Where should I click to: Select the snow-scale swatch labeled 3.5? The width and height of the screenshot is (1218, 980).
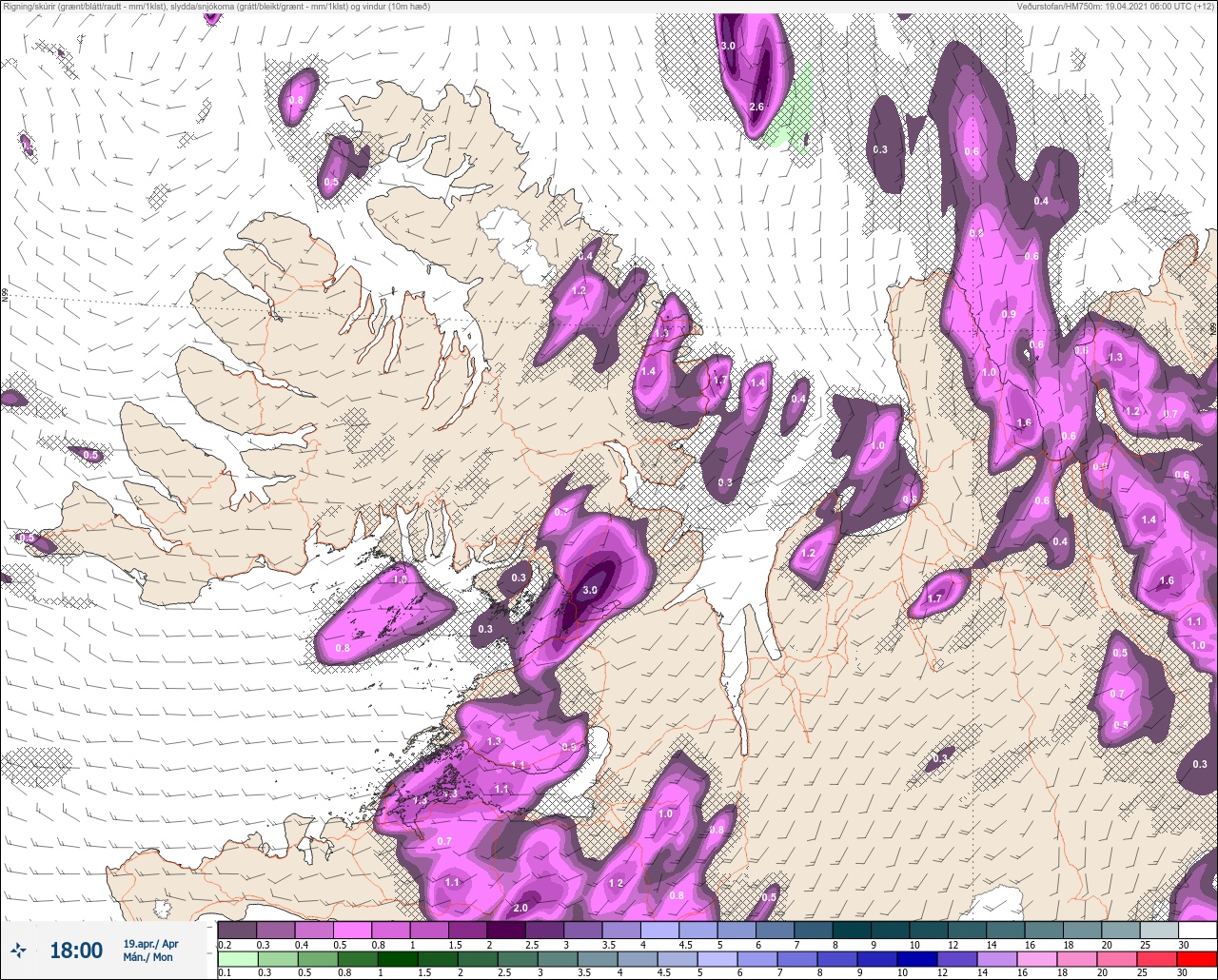(x=621, y=930)
